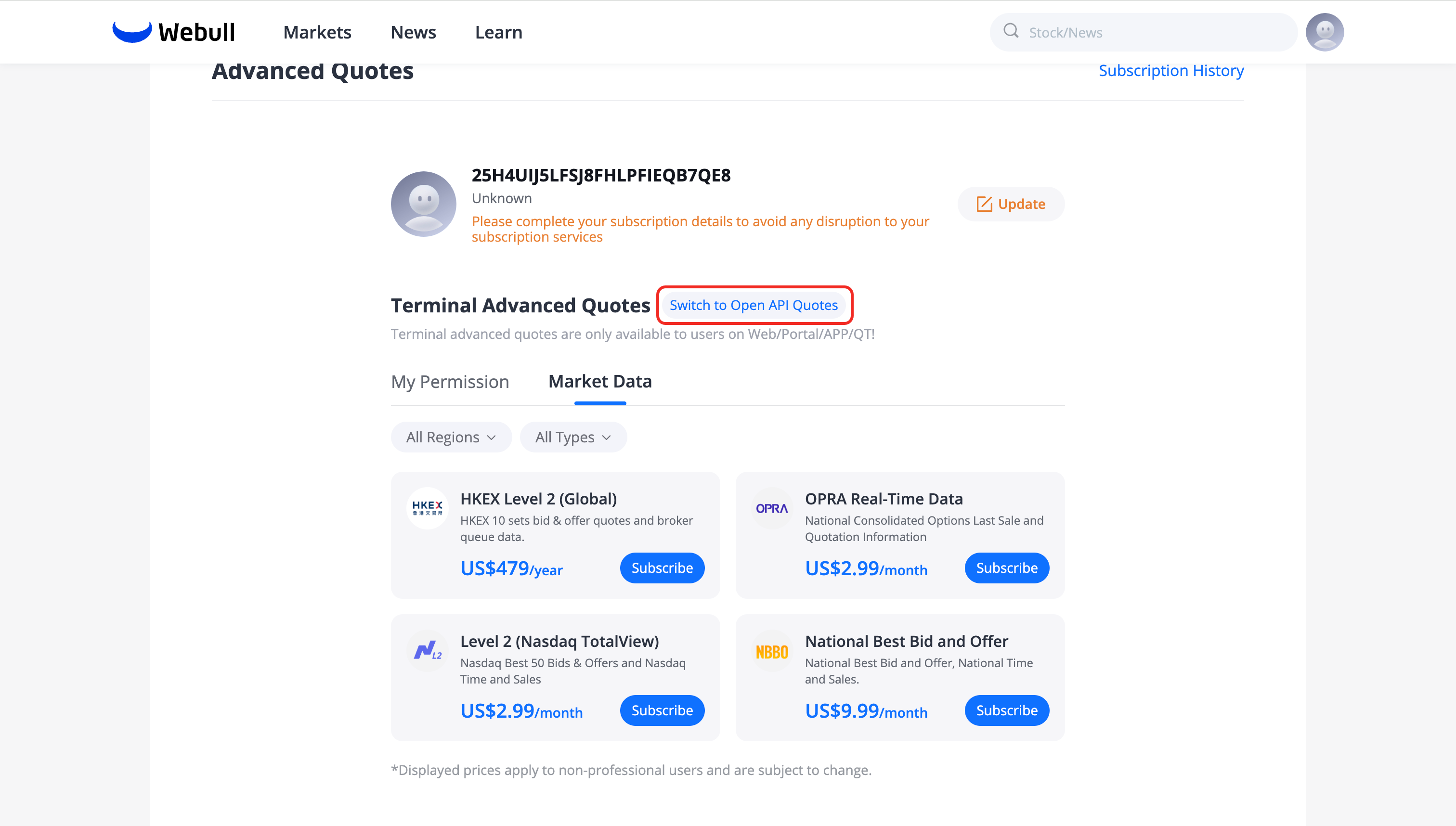Screen dimensions: 1456x826
Task: Click the Advanced Quotes page heading
Action: (312, 71)
